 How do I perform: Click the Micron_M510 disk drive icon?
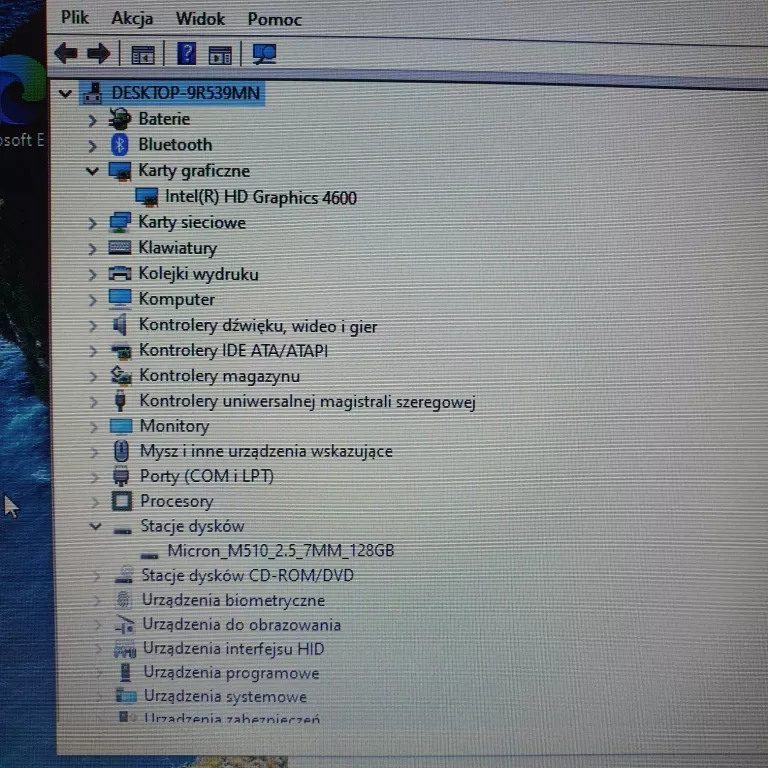(x=149, y=555)
